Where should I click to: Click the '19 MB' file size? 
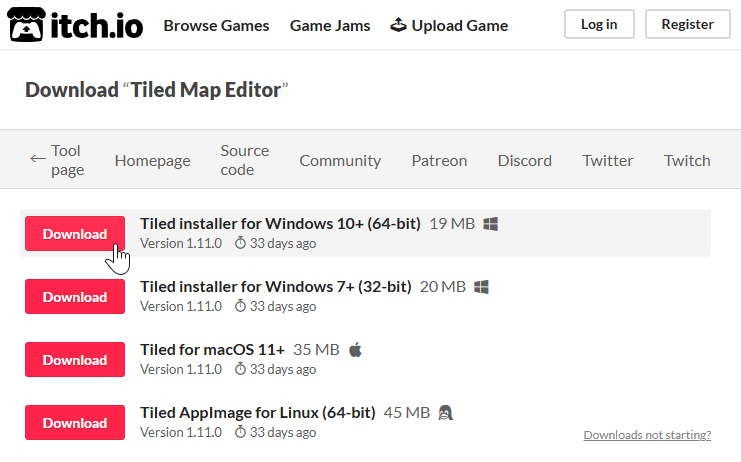click(x=452, y=223)
